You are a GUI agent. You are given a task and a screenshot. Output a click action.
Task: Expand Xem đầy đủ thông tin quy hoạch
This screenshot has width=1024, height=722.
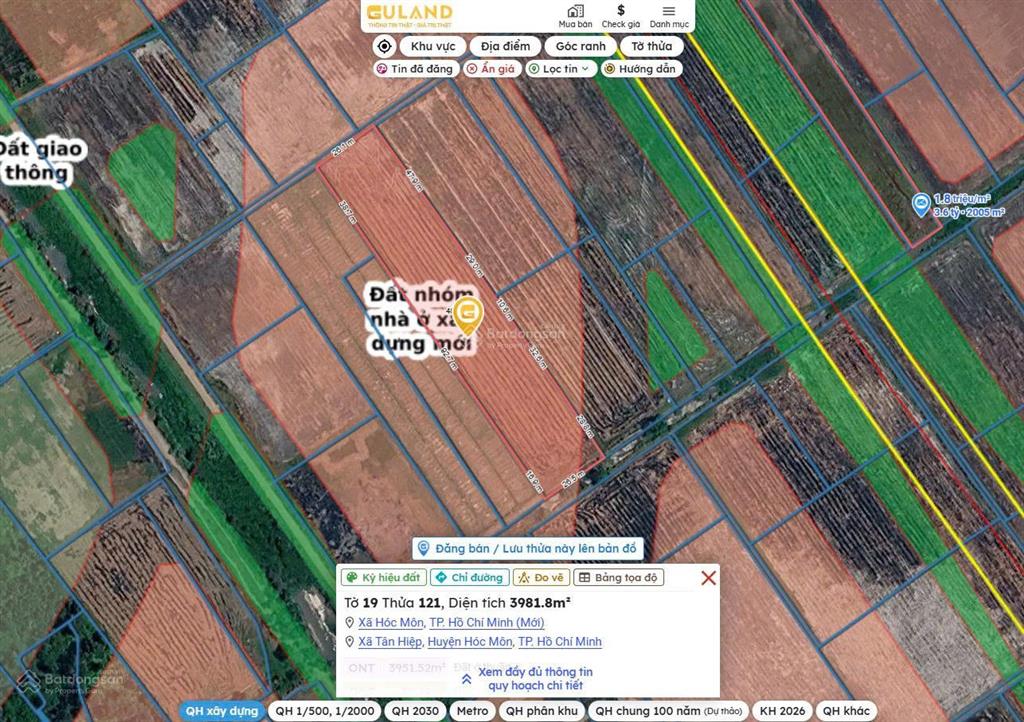(x=528, y=678)
